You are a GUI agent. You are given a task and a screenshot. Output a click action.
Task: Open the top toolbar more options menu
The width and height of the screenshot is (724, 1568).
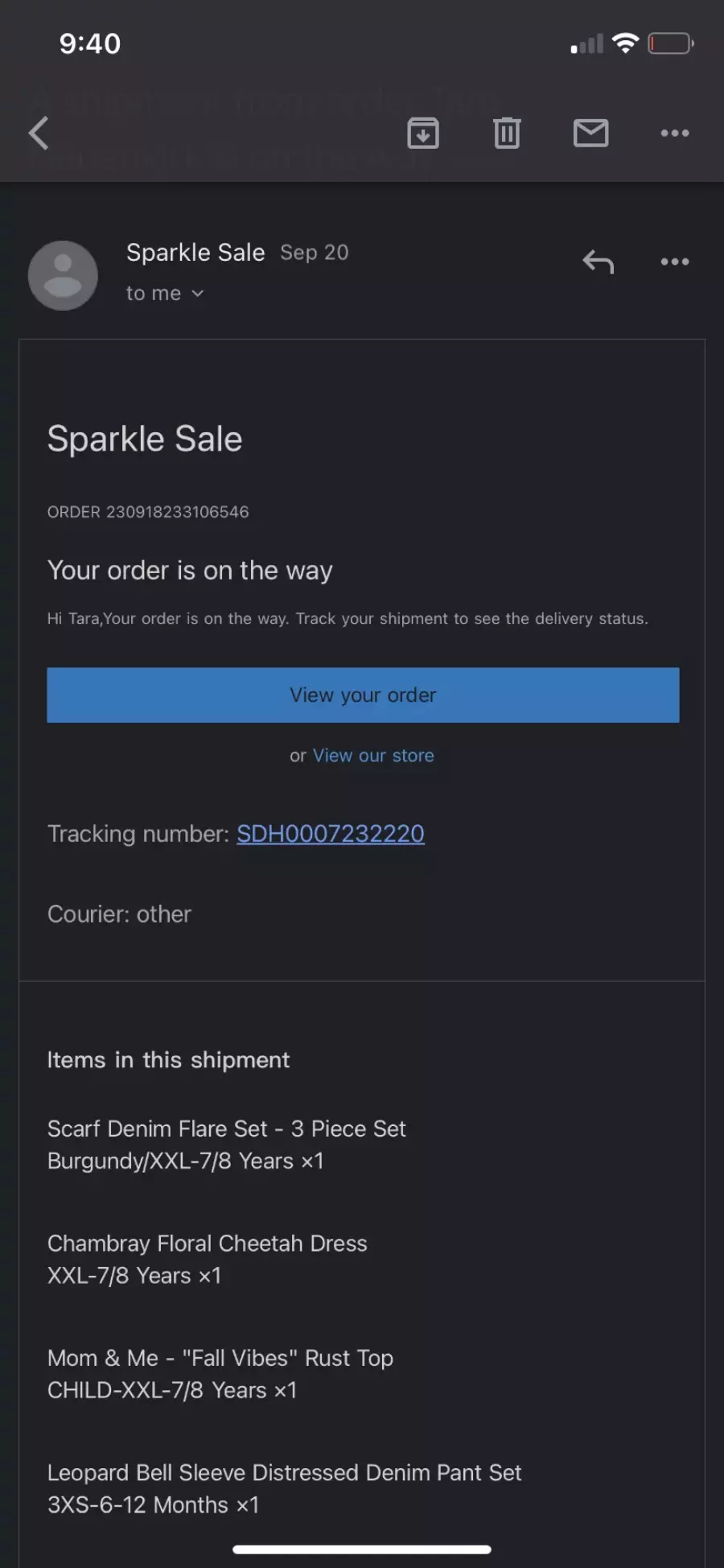click(674, 134)
